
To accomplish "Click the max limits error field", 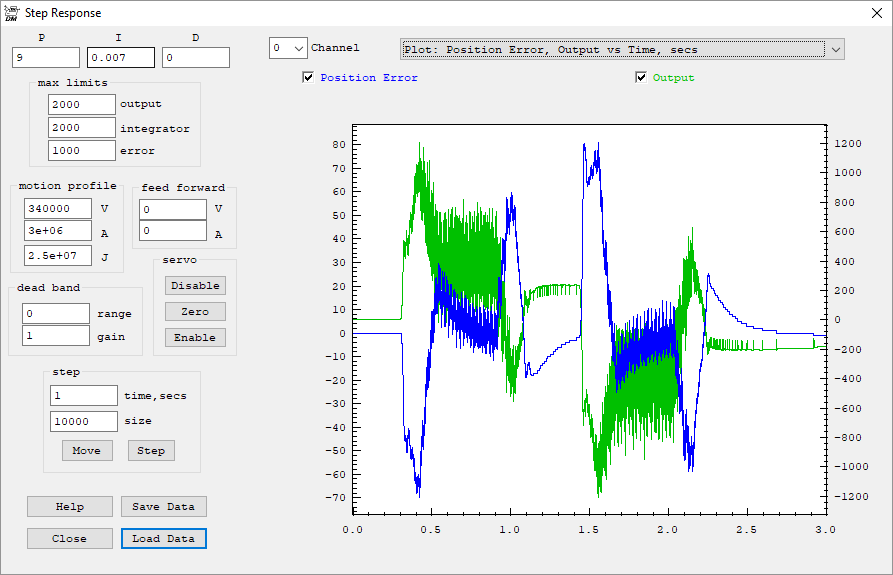I will pos(82,150).
